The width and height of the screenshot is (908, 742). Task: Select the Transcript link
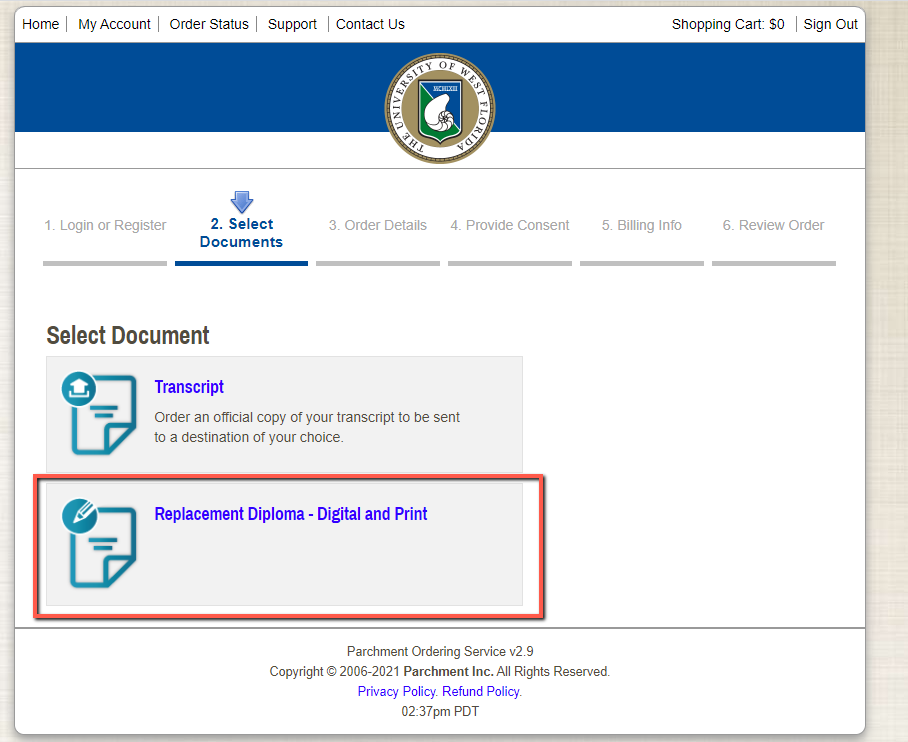coord(189,387)
